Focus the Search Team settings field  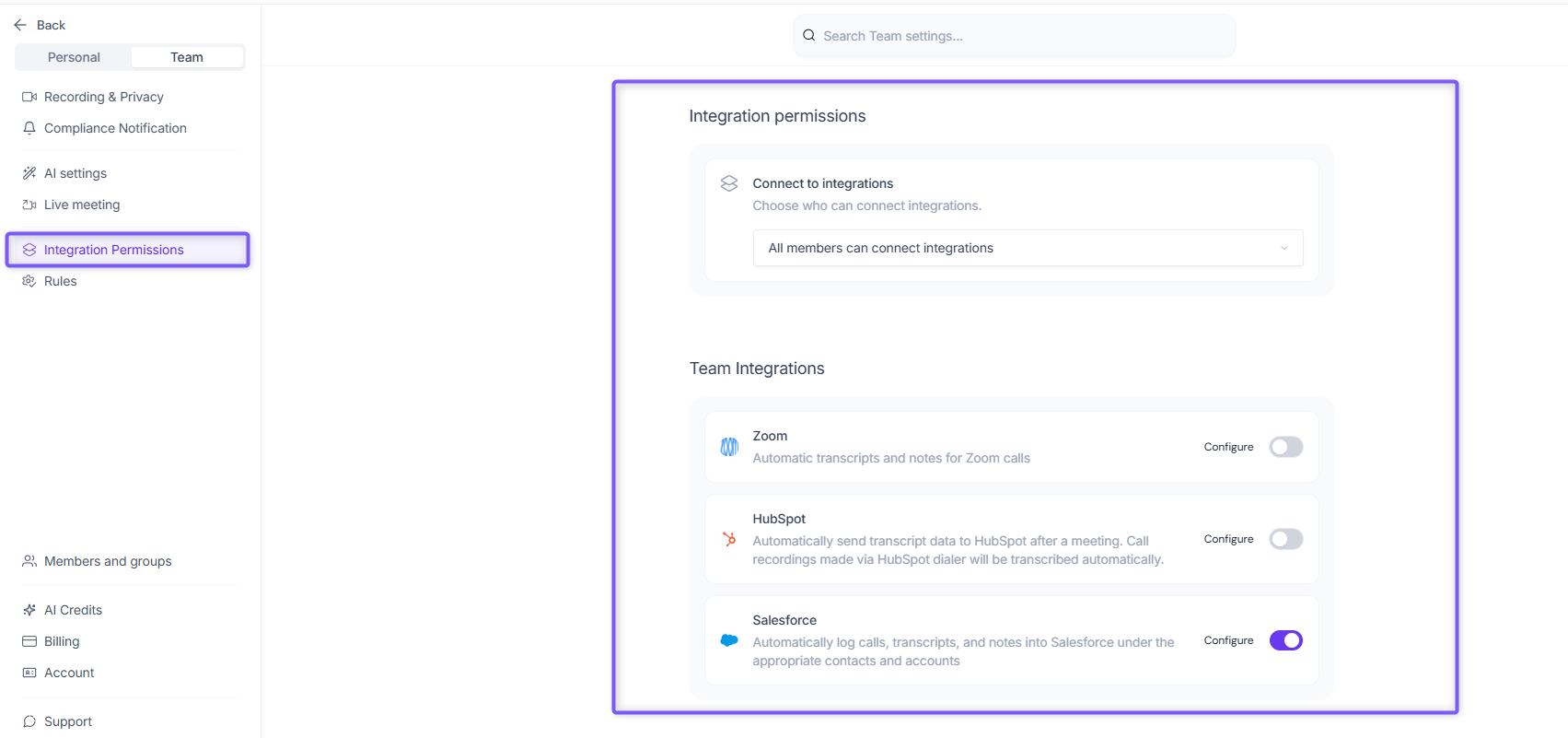tap(1014, 36)
